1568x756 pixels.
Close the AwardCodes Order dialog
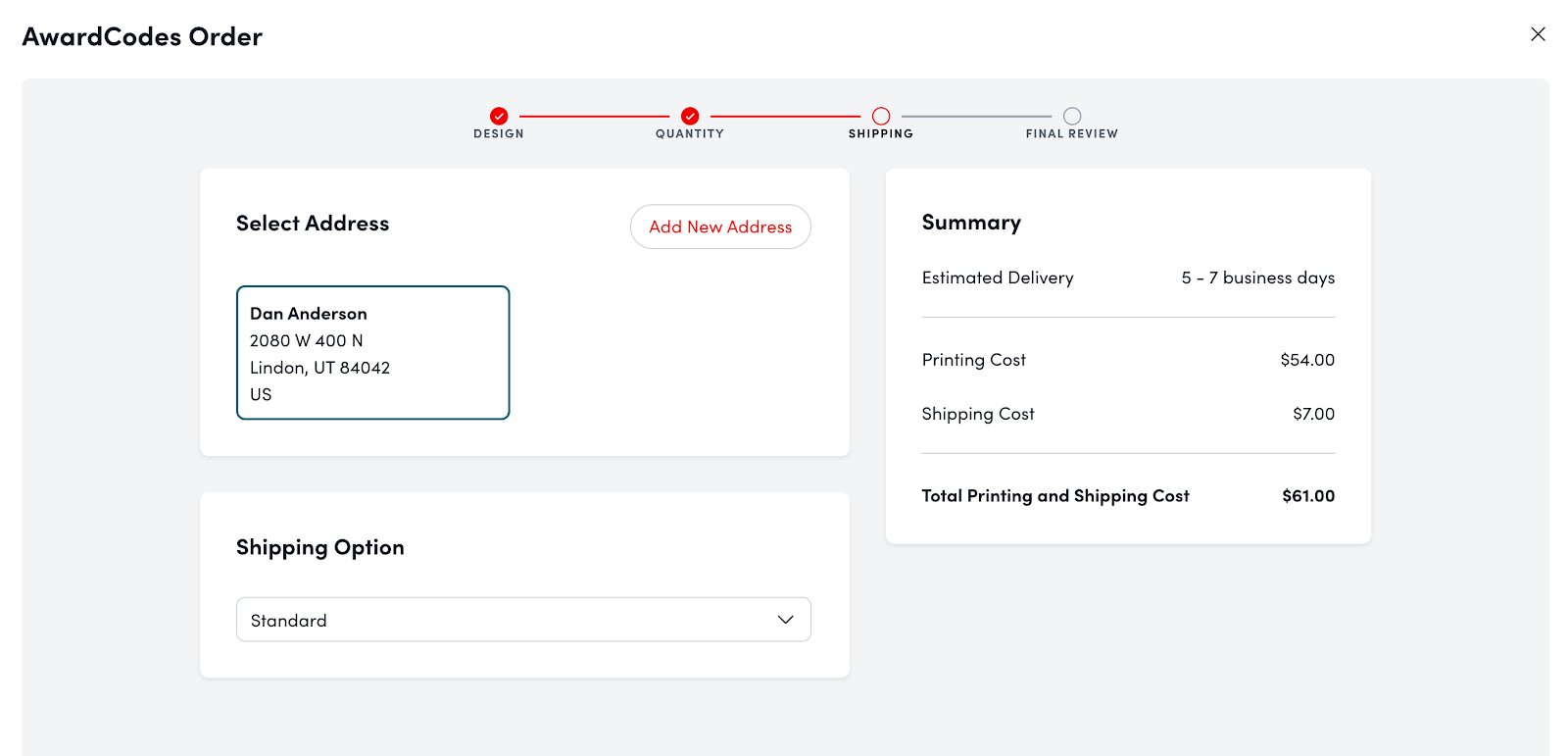click(1538, 34)
